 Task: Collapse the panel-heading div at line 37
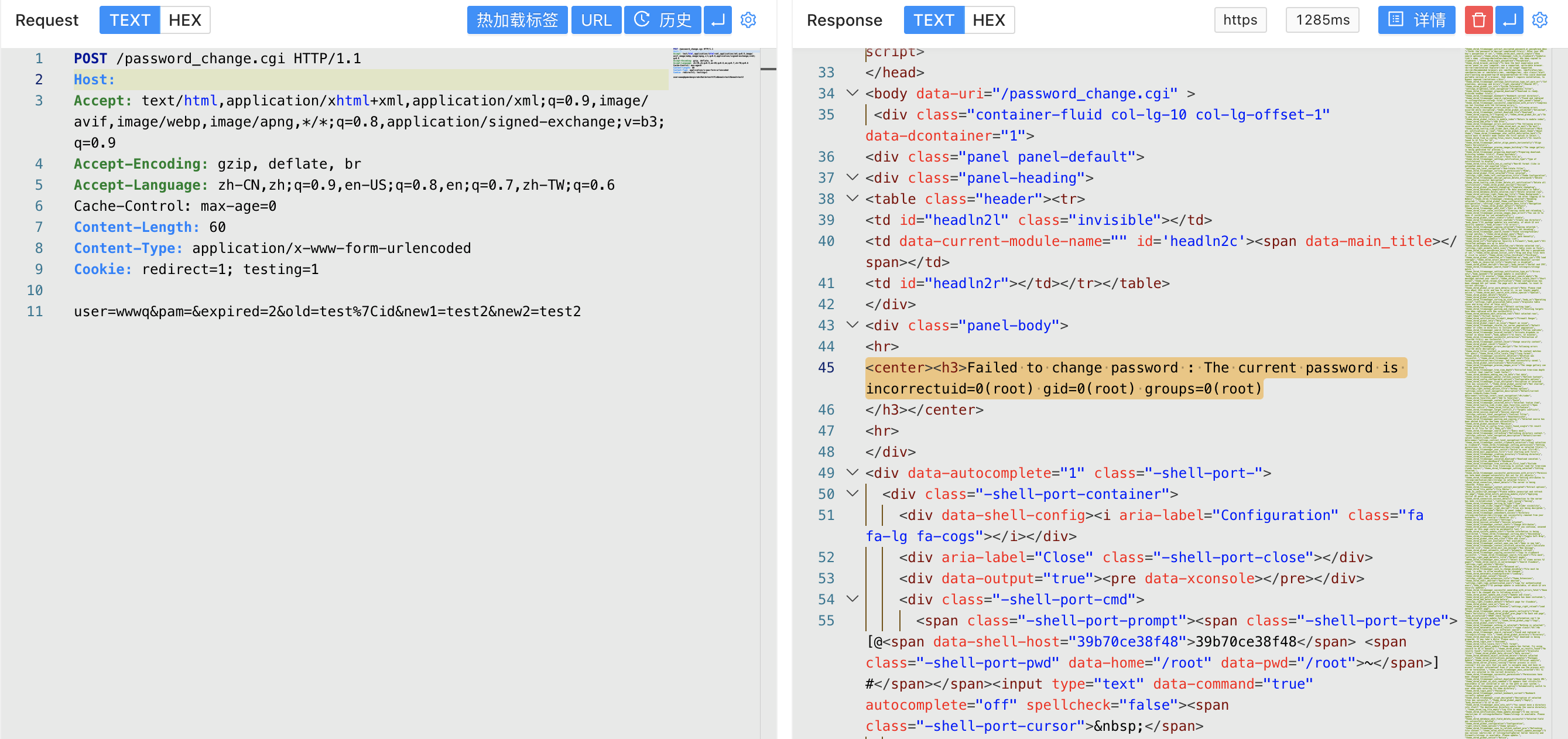tap(852, 178)
